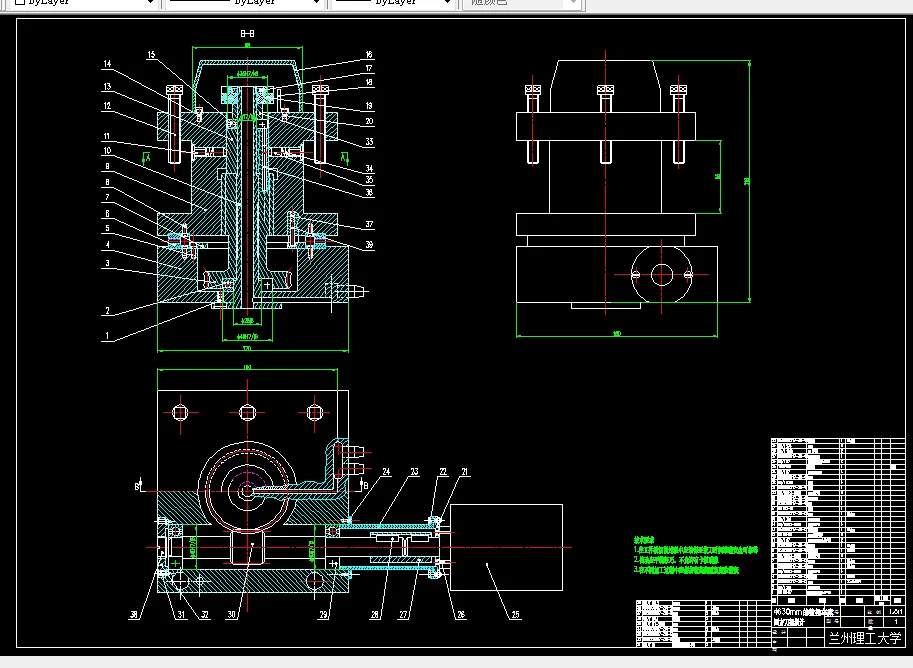Select part callout number 32
The image size is (913, 668).
coord(204,614)
